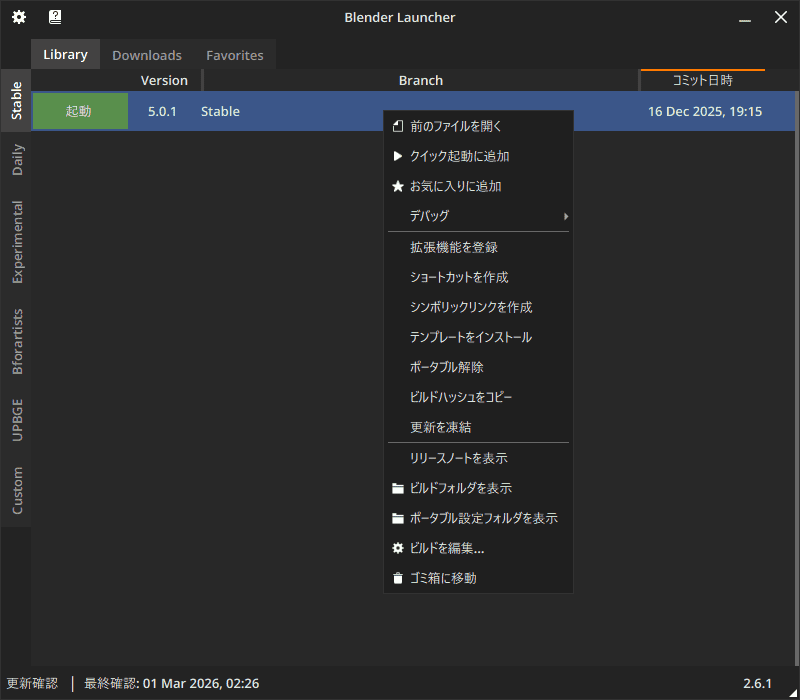Select the Daily side tab

coord(17,160)
